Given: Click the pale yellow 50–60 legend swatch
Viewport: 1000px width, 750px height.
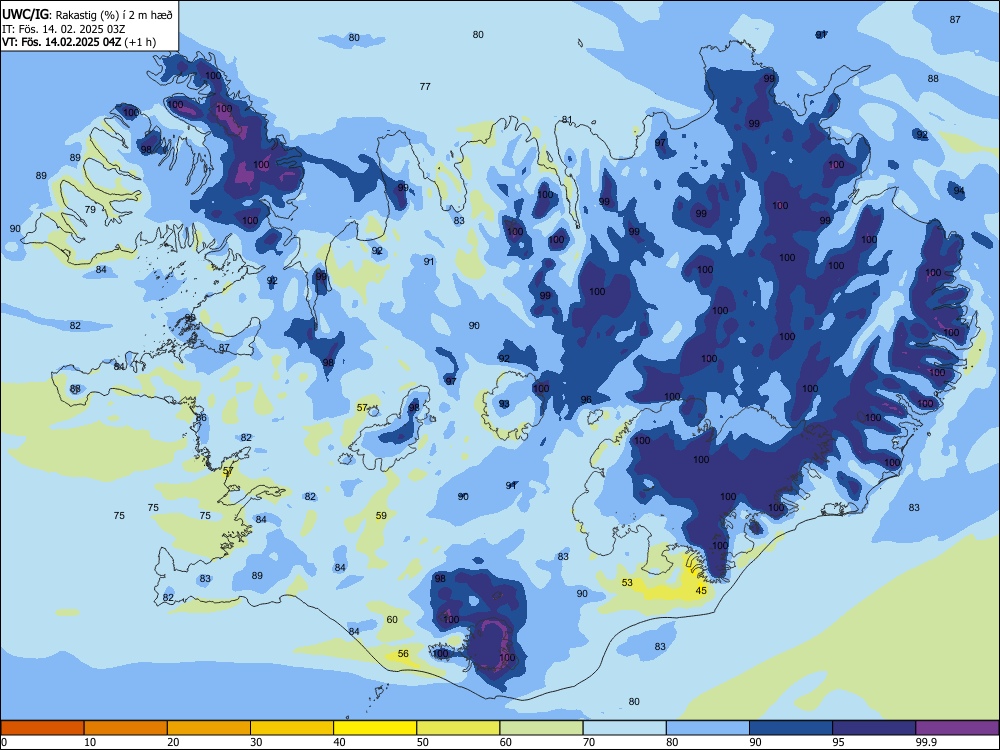Looking at the screenshot, I should coord(458,728).
